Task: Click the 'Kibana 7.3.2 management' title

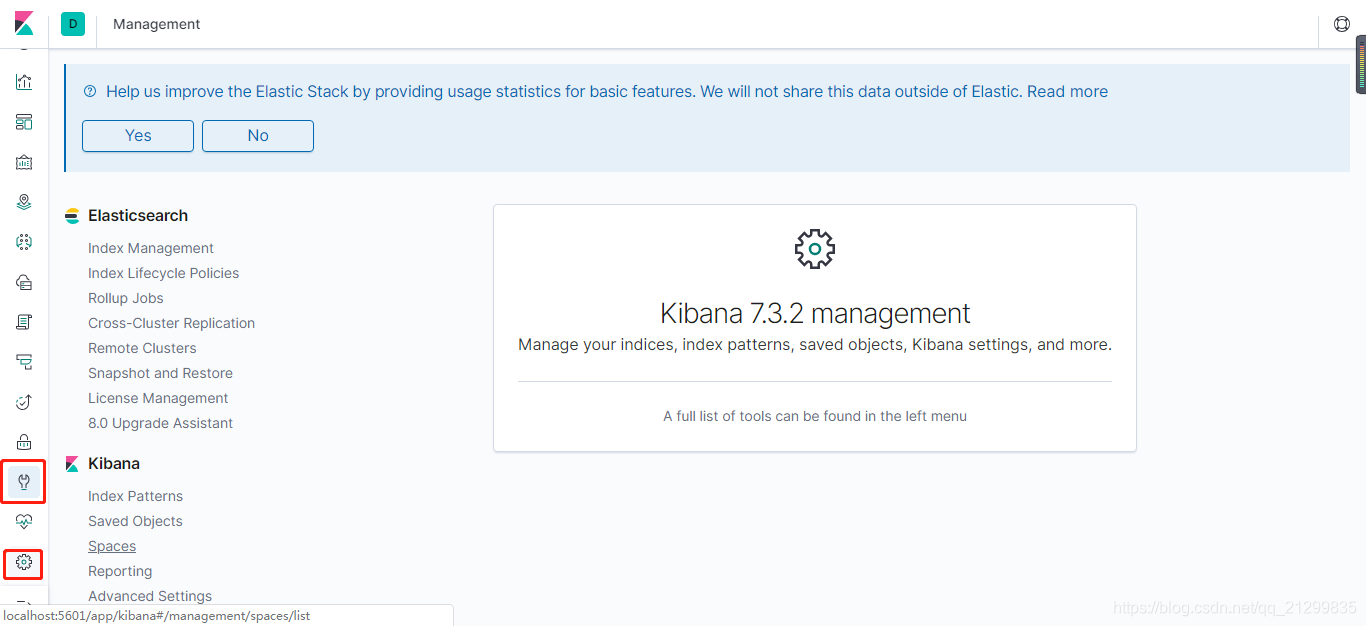Action: coord(815,313)
